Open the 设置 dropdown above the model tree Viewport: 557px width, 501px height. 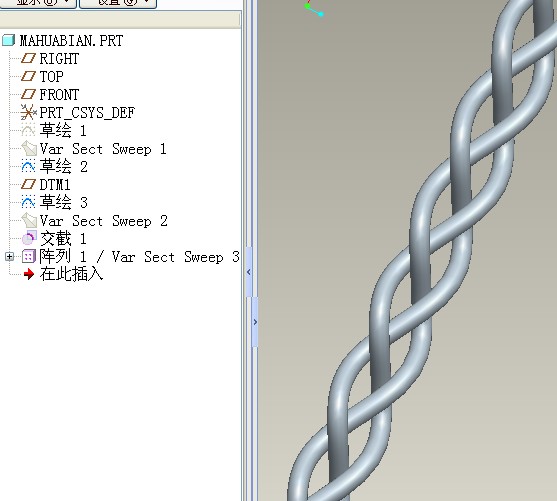[x=118, y=3]
